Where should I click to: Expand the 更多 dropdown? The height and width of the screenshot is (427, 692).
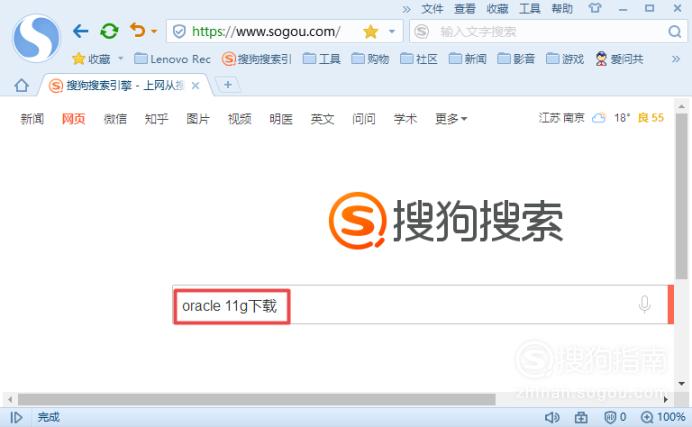tap(451, 119)
